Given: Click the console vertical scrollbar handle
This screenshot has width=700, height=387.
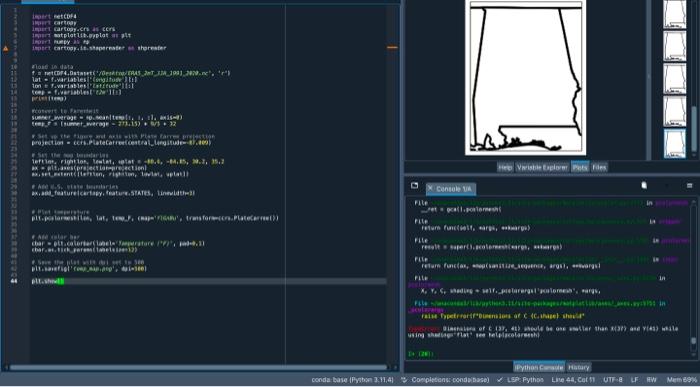Looking at the screenshot, I should (x=693, y=341).
